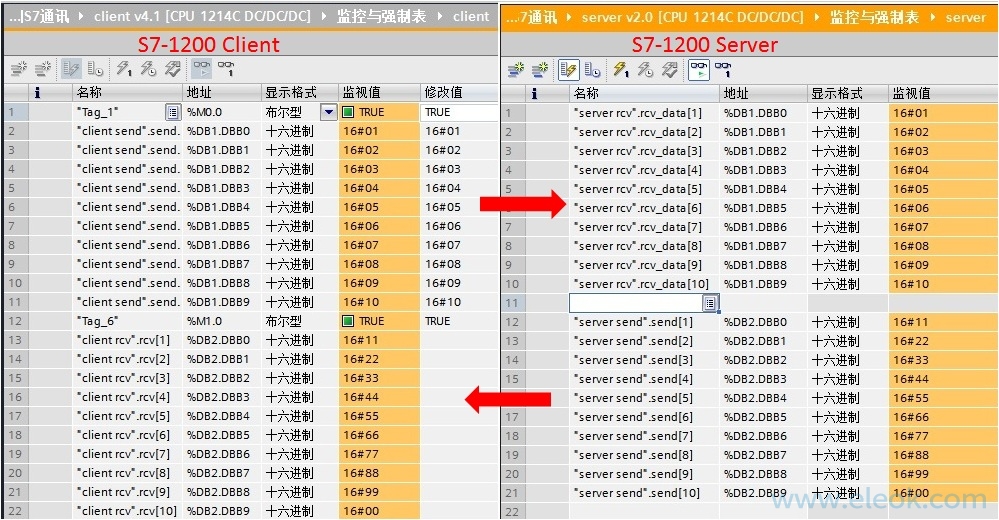999x520 pixels.
Task: Click monitor value 16#10 in Server table
Action: pyautogui.click(x=943, y=284)
